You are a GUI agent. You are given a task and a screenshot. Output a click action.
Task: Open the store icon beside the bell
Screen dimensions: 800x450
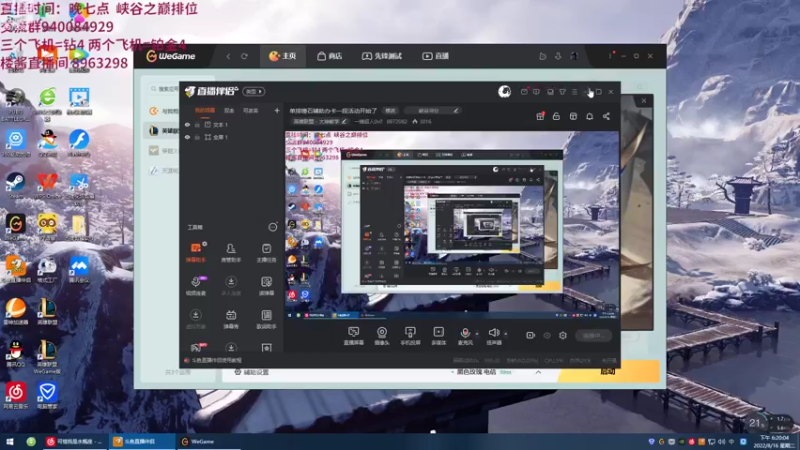coord(573,116)
